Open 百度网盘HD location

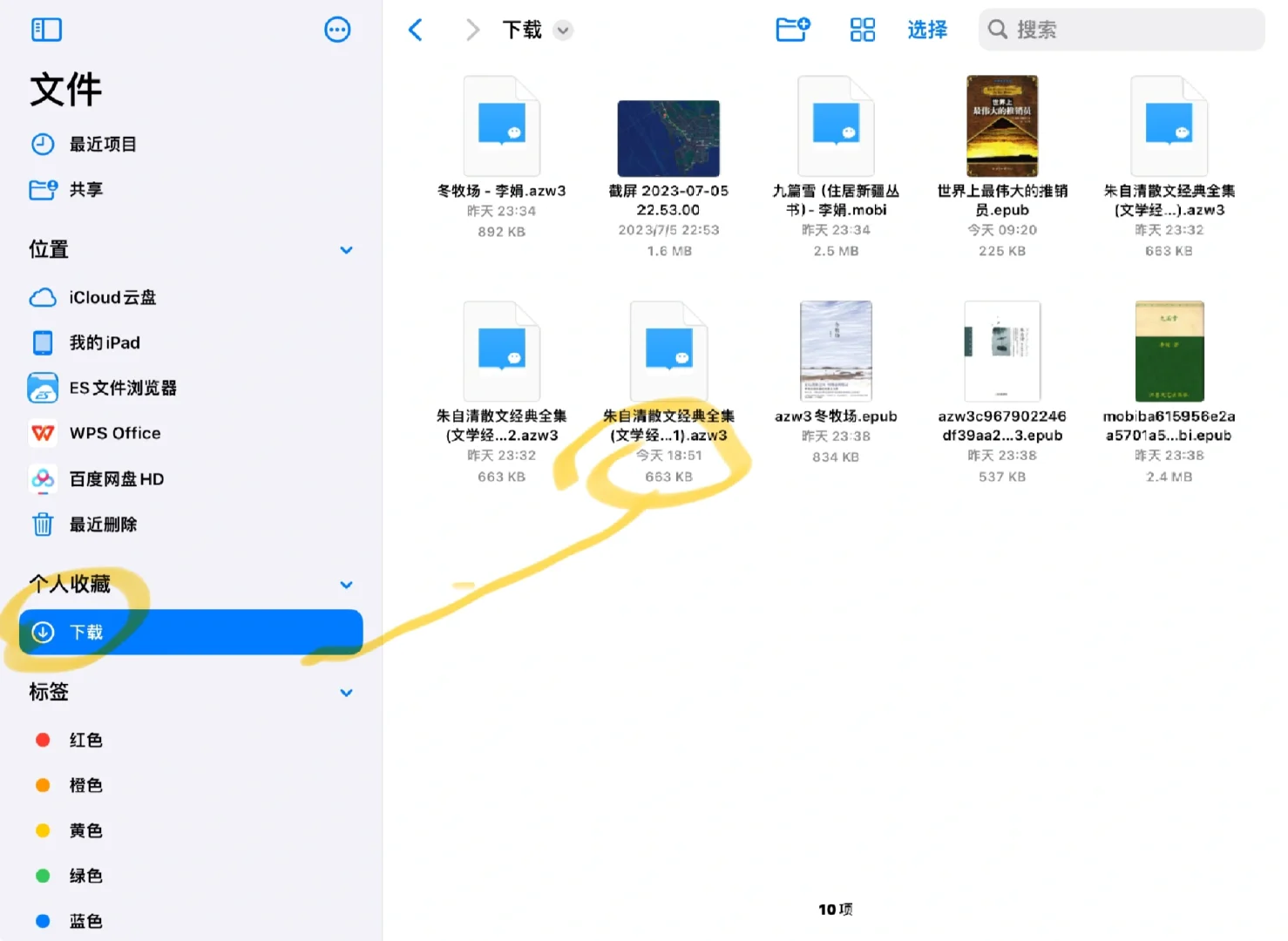[x=192, y=479]
